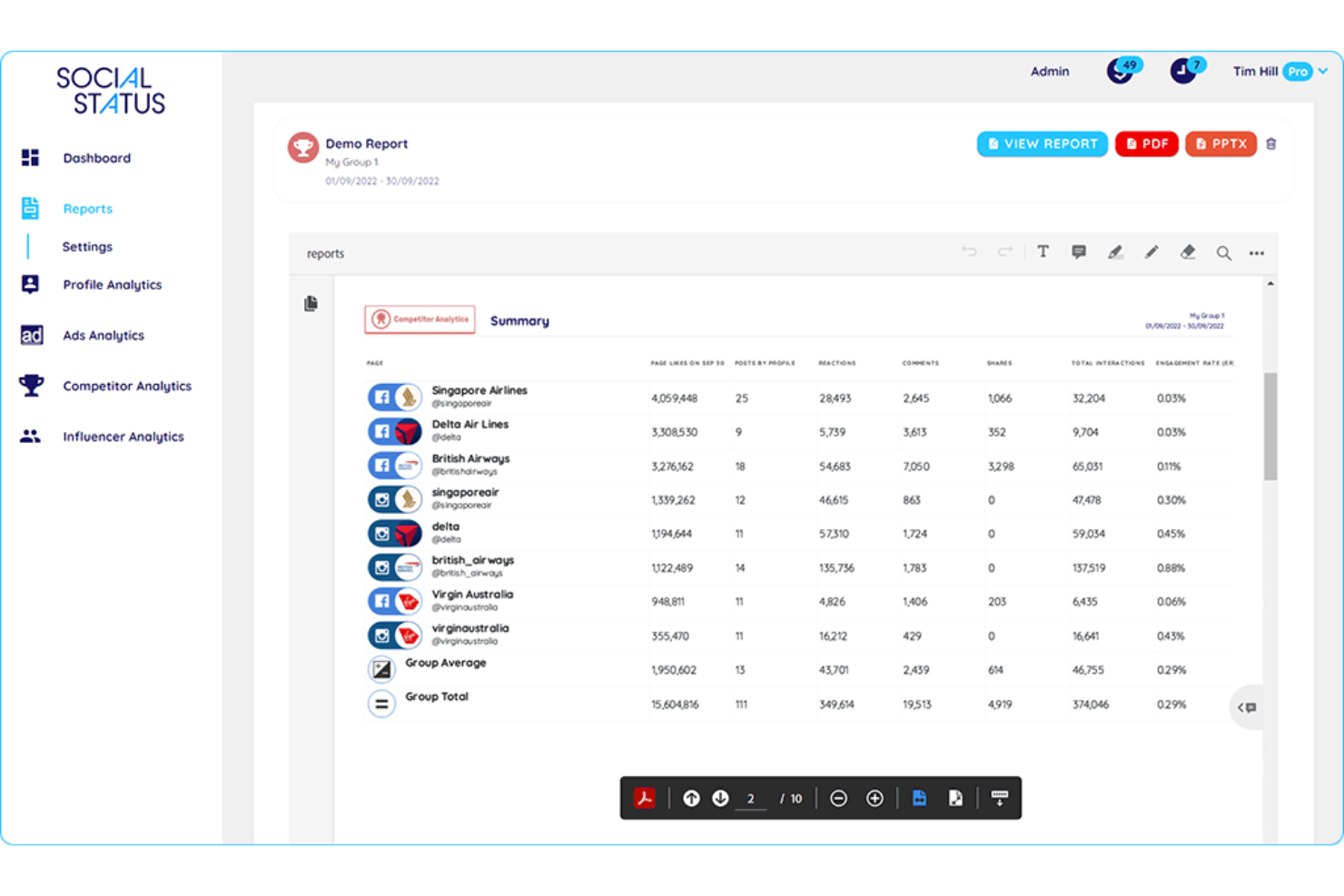Go to report Settings
The height and width of the screenshot is (896, 1344).
tap(87, 247)
